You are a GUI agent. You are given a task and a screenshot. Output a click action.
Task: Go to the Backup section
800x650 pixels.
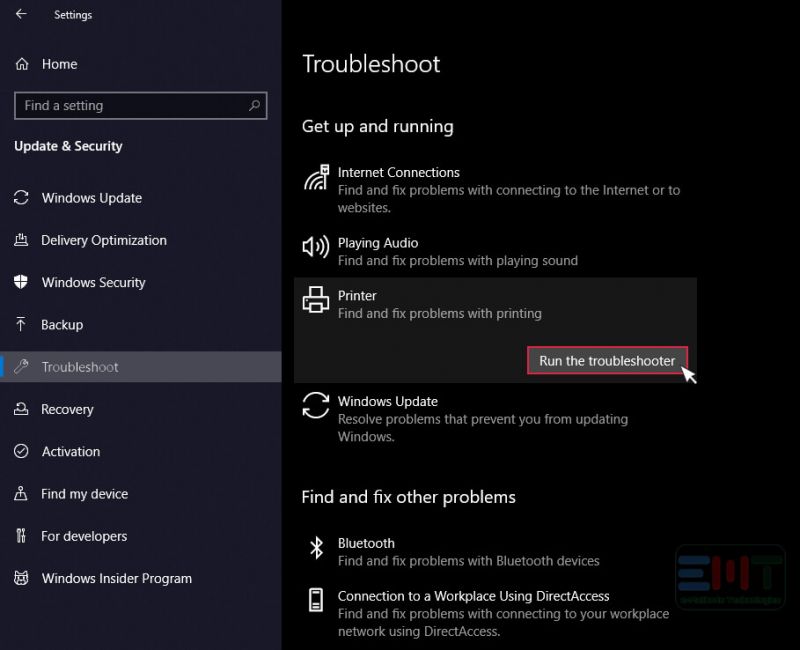coord(62,325)
